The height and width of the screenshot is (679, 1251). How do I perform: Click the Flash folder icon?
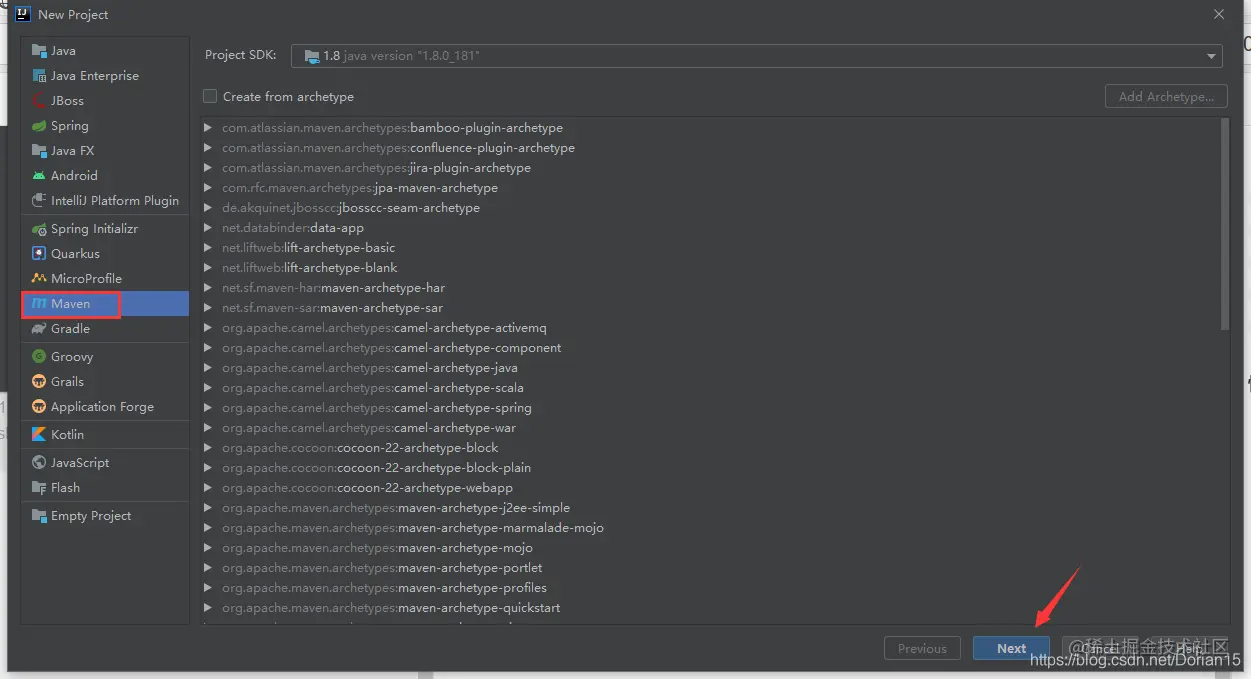click(39, 488)
